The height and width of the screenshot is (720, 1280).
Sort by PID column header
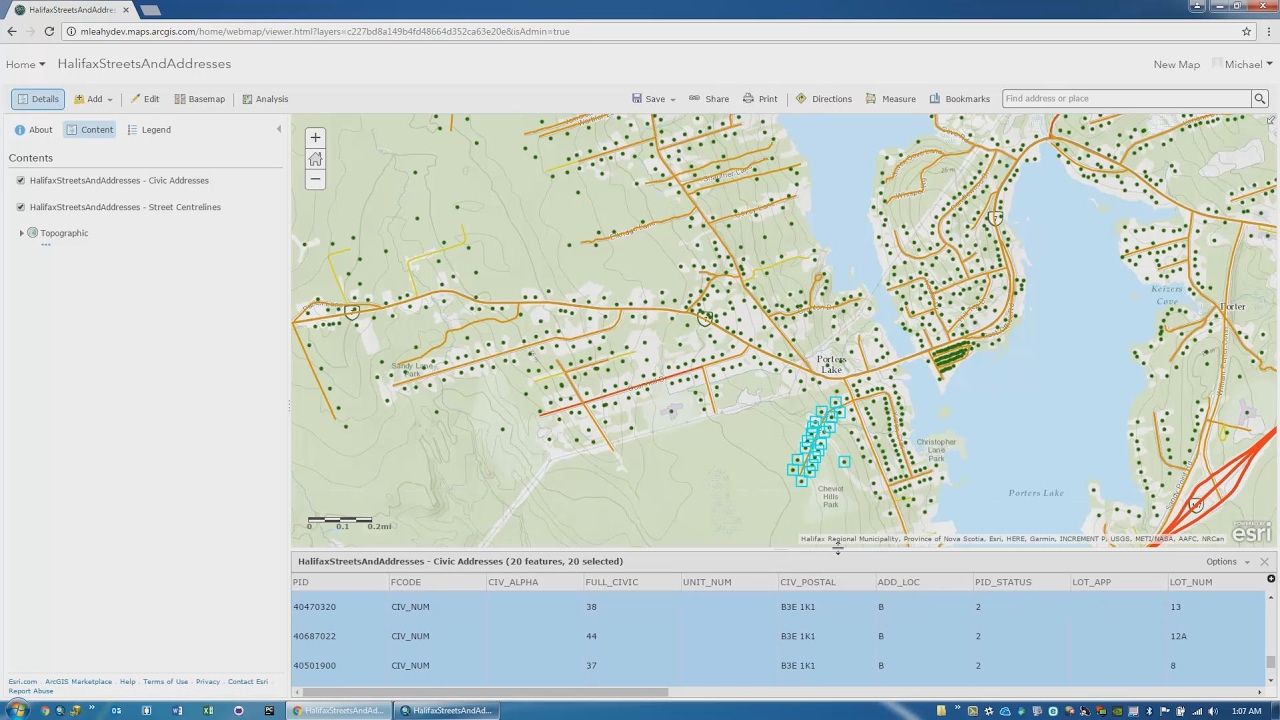pos(300,582)
